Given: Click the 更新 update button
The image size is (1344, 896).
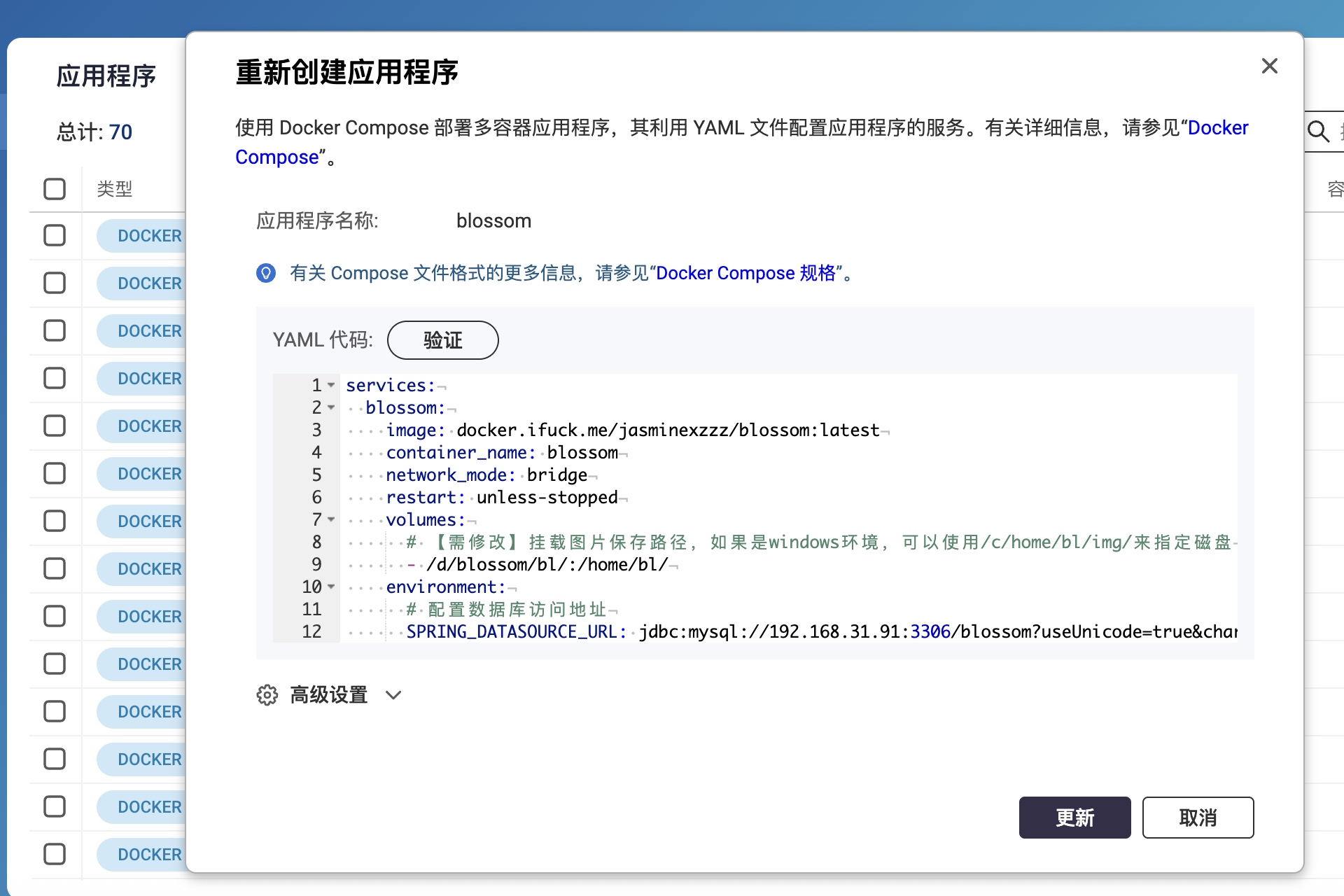Looking at the screenshot, I should coord(1074,818).
